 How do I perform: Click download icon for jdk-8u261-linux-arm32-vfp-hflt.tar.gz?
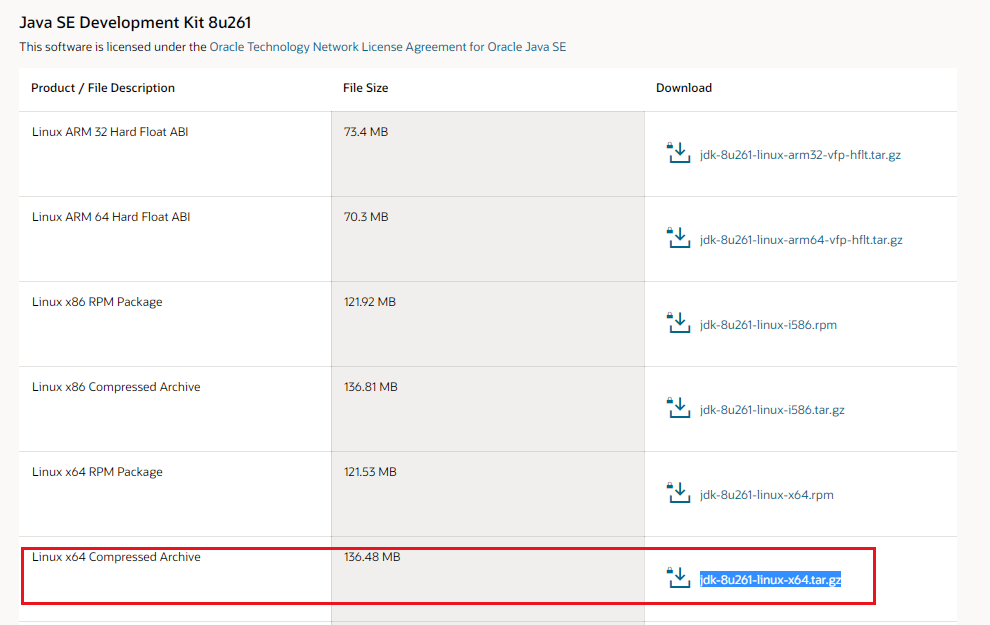pos(678,153)
